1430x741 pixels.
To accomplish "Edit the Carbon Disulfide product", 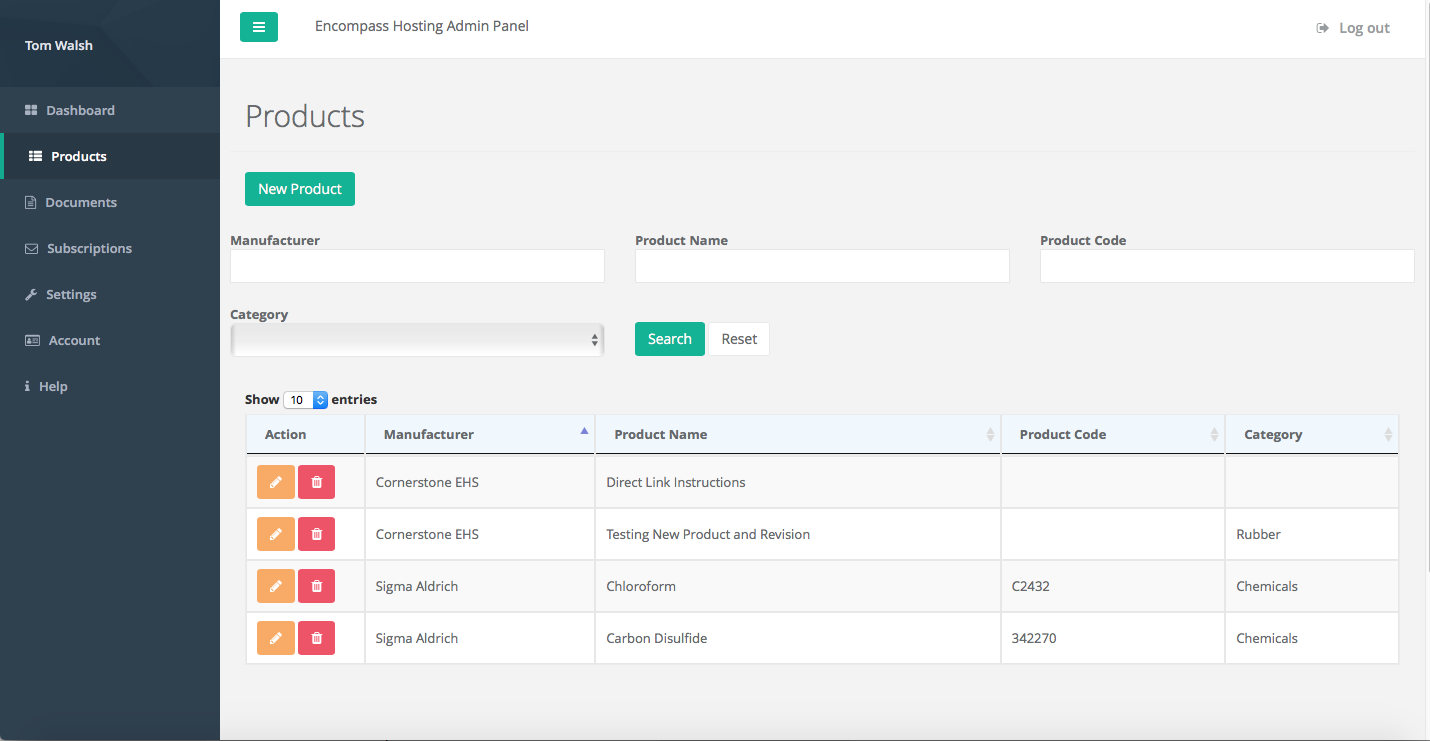I will point(275,638).
